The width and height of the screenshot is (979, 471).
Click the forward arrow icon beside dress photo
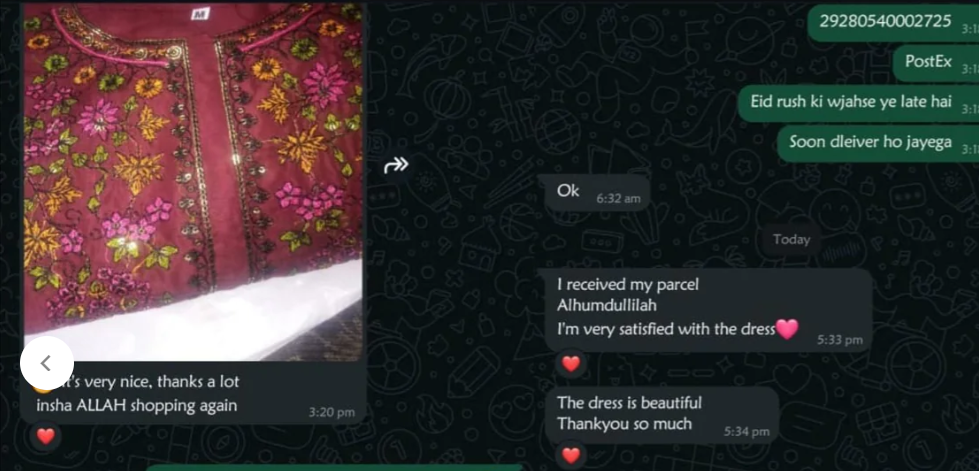tap(396, 165)
